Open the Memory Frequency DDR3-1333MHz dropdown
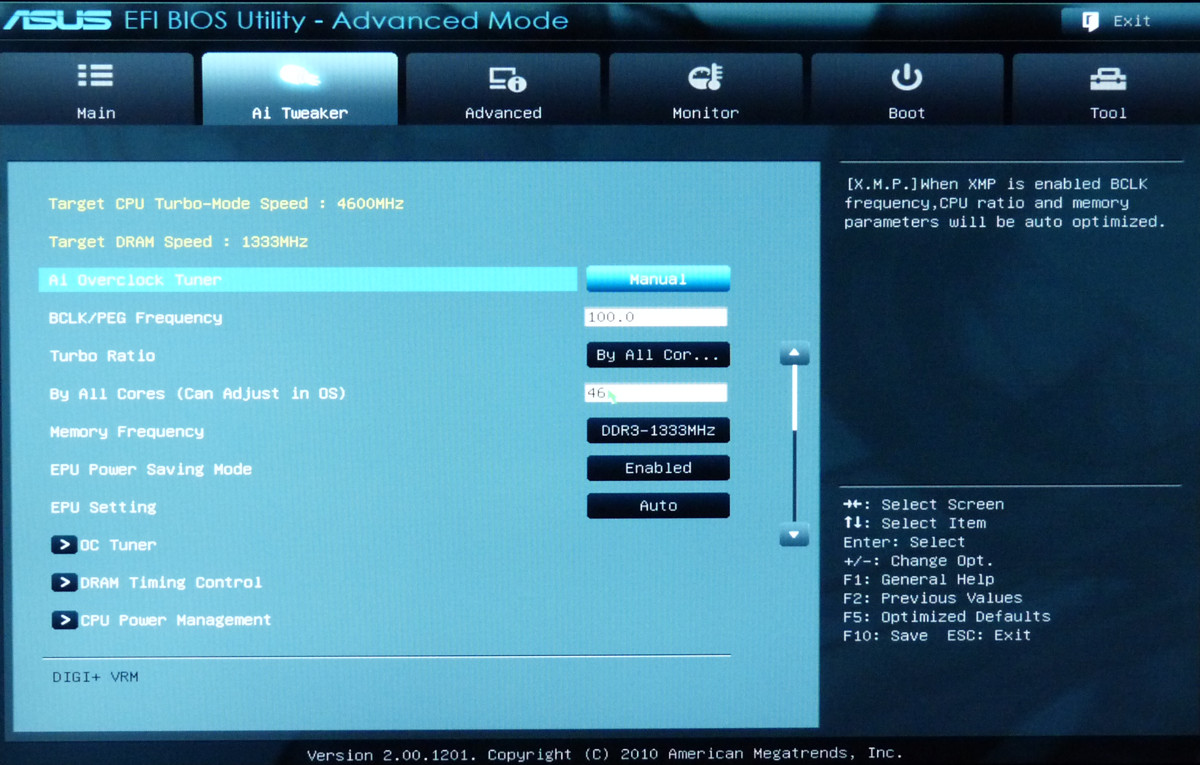The image size is (1200, 765). pyautogui.click(x=658, y=430)
